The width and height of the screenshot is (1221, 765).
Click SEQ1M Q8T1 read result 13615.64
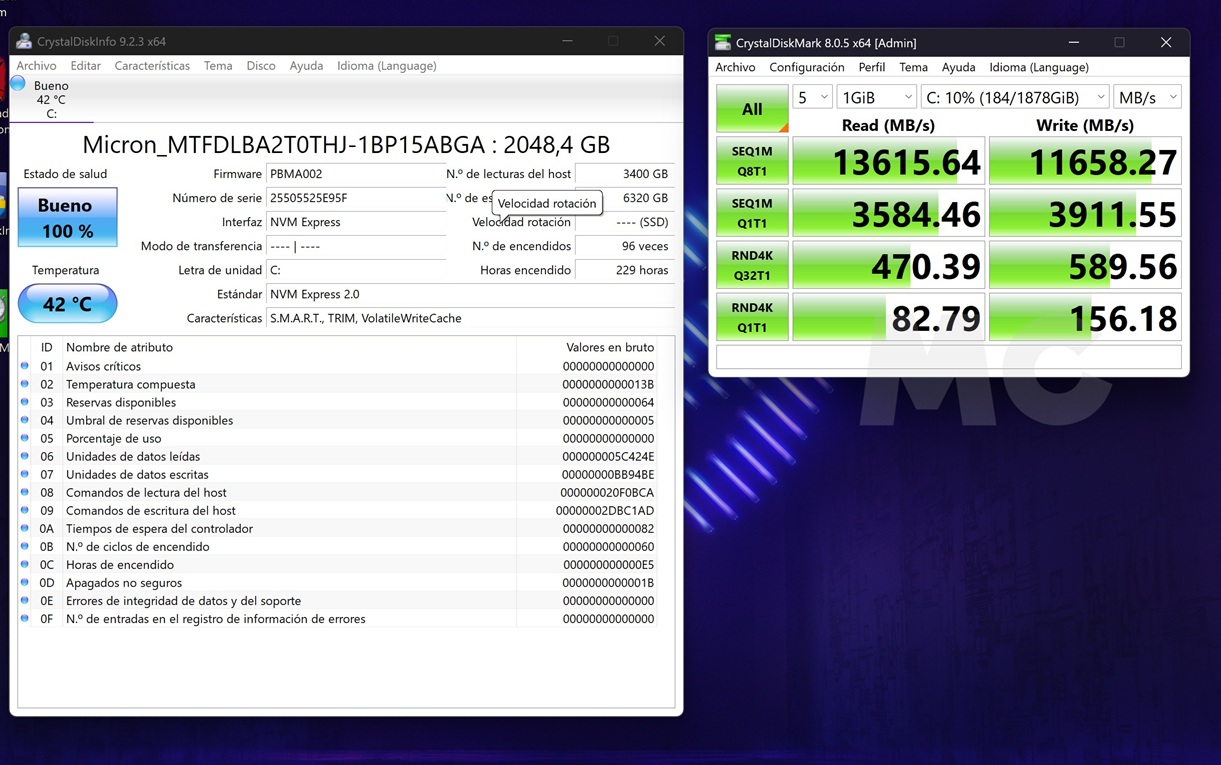coord(889,161)
